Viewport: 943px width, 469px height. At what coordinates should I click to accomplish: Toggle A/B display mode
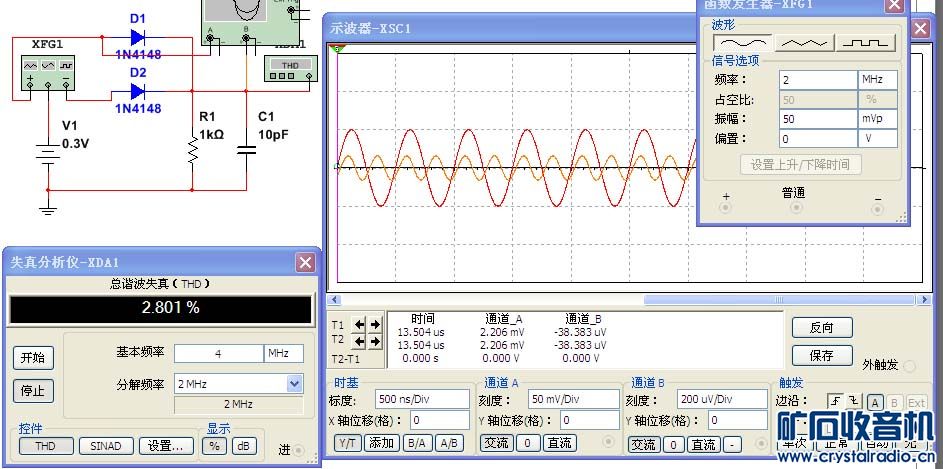click(x=448, y=444)
